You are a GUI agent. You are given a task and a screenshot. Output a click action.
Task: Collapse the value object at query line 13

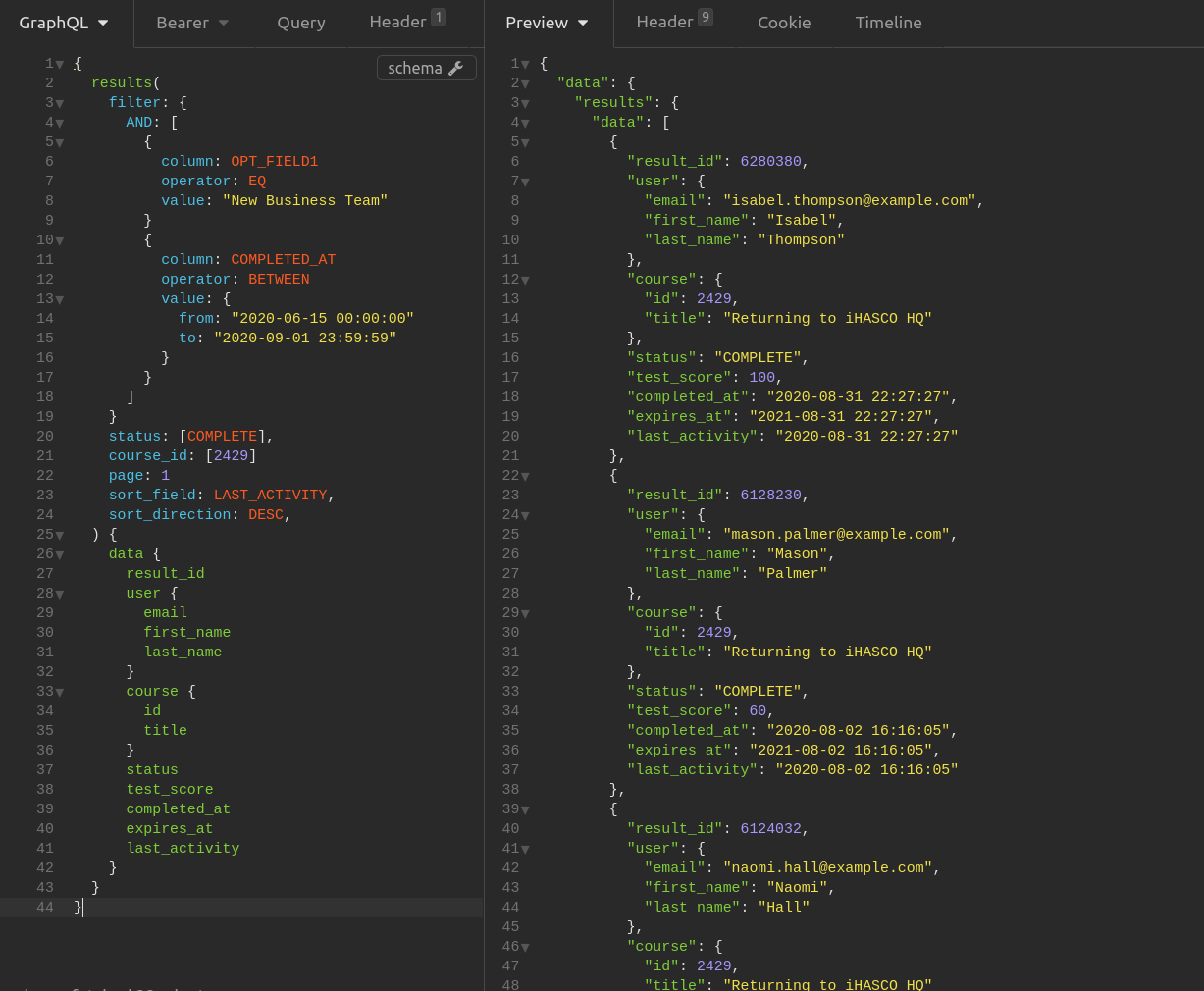[60, 300]
